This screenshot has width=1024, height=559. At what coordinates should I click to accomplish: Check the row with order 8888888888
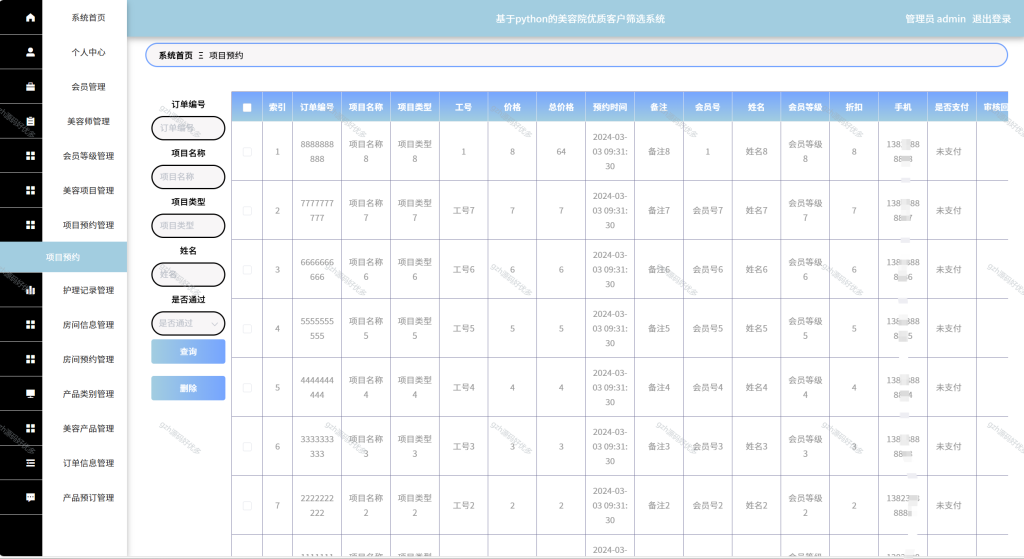coord(247,152)
